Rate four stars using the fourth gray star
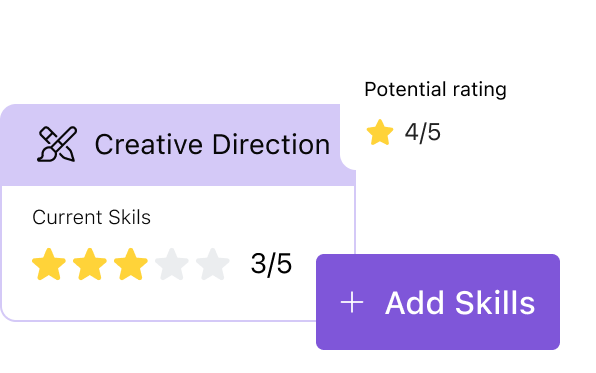Screen dimensions: 596x373 tap(172, 264)
